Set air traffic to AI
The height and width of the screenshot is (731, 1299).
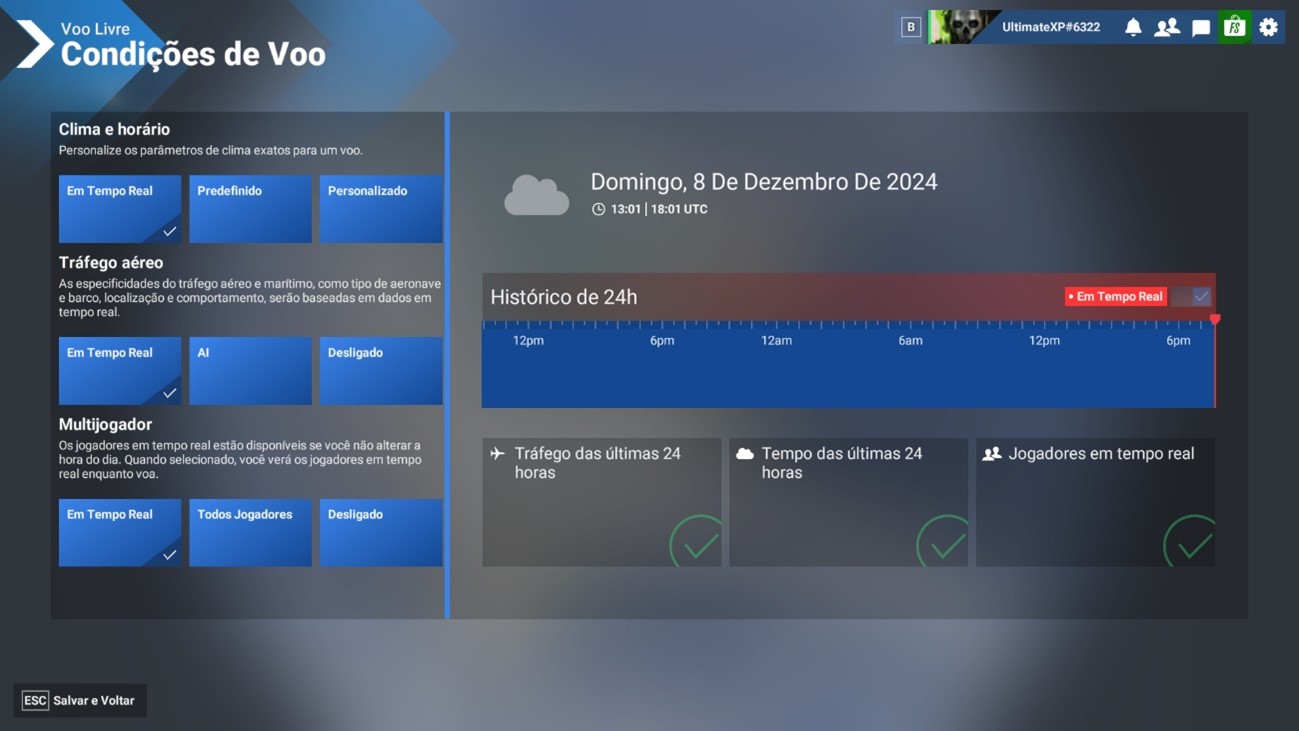point(250,370)
